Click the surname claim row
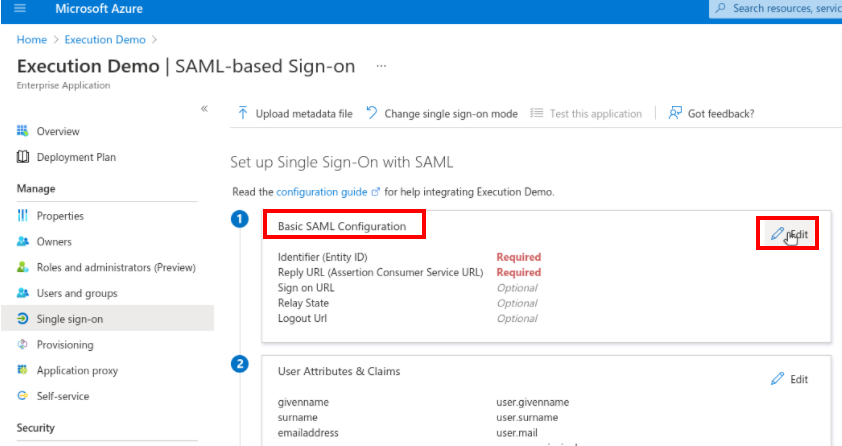The width and height of the screenshot is (842, 446). pos(297,418)
